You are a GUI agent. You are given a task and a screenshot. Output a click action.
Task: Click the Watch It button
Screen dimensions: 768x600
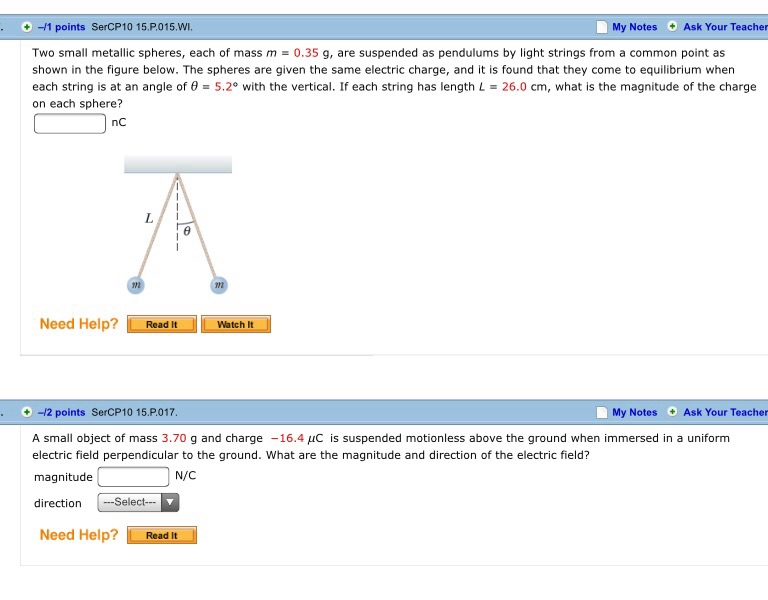point(236,324)
